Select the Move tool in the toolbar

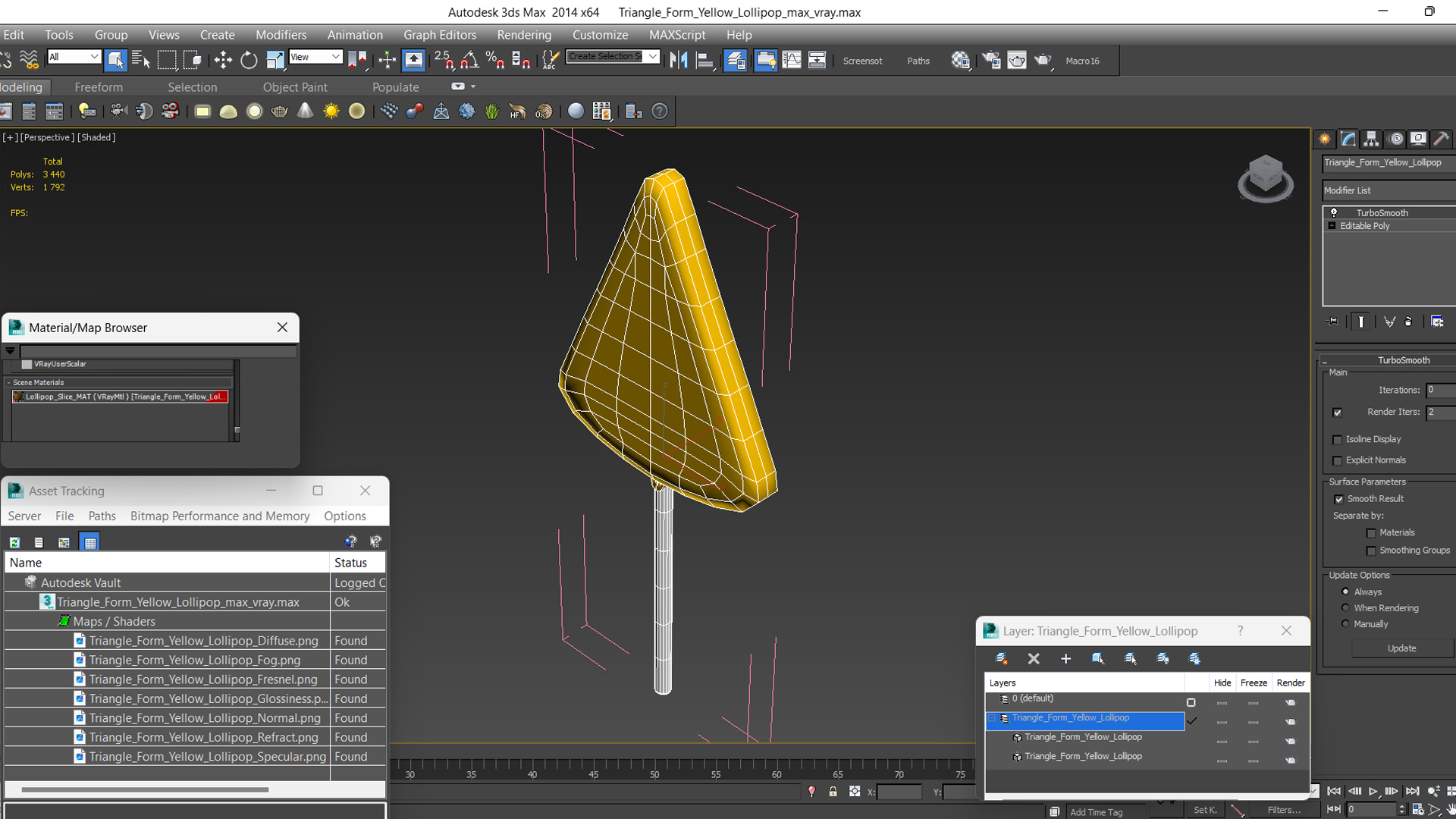[223, 60]
